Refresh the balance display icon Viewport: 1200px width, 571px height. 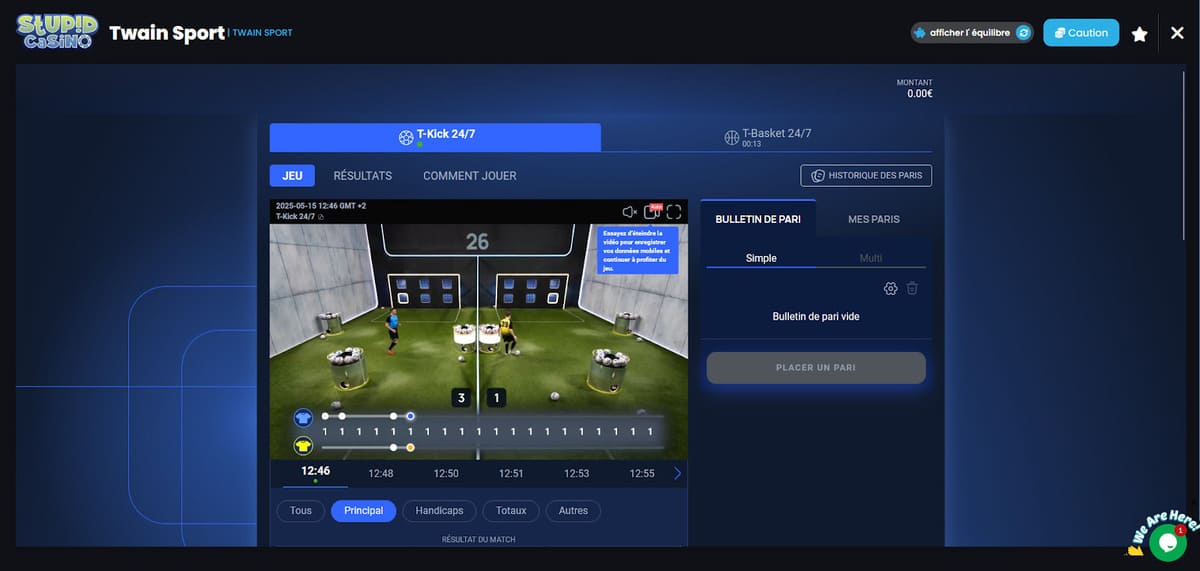point(1023,33)
